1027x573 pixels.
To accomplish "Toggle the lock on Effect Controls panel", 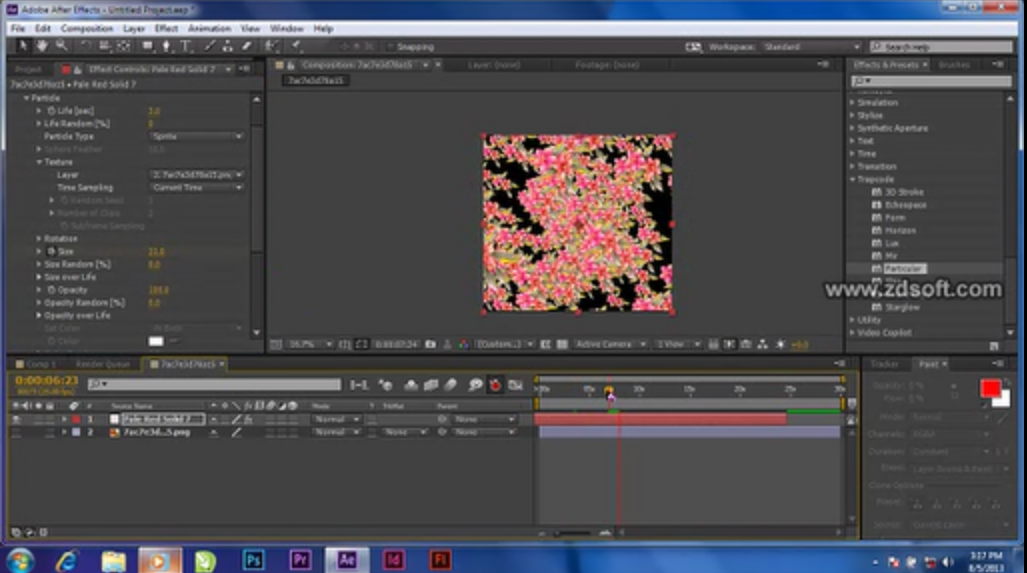I will coord(77,69).
